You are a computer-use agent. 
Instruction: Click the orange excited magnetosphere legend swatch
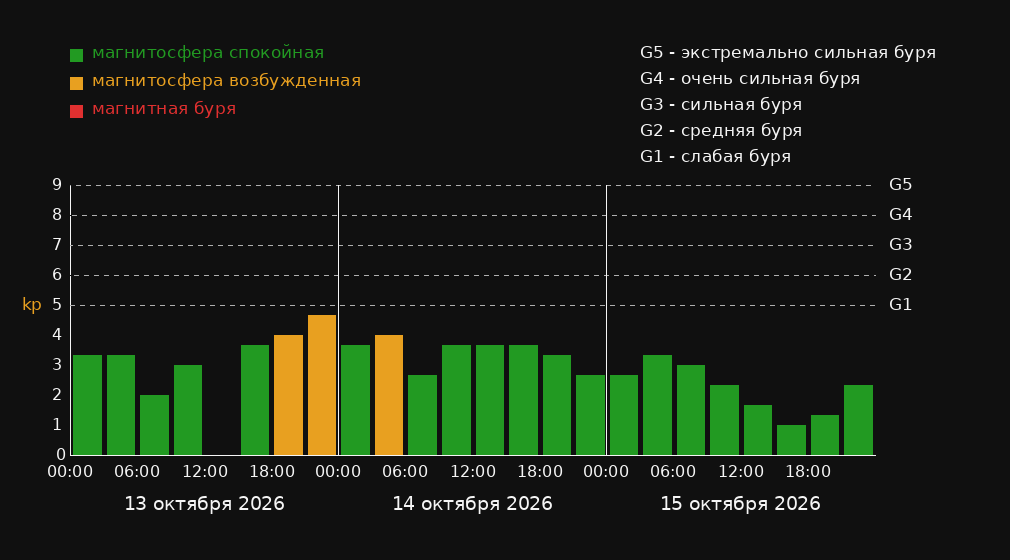(77, 83)
